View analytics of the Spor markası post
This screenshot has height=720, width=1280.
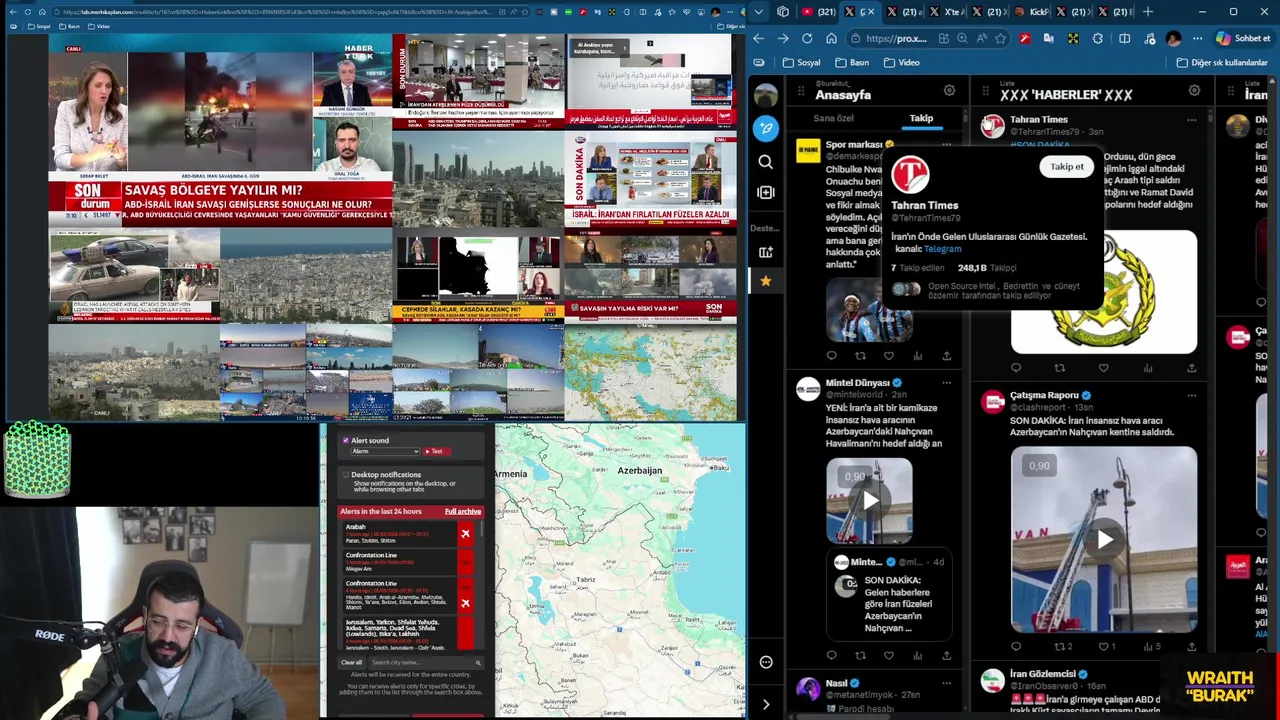(918, 356)
